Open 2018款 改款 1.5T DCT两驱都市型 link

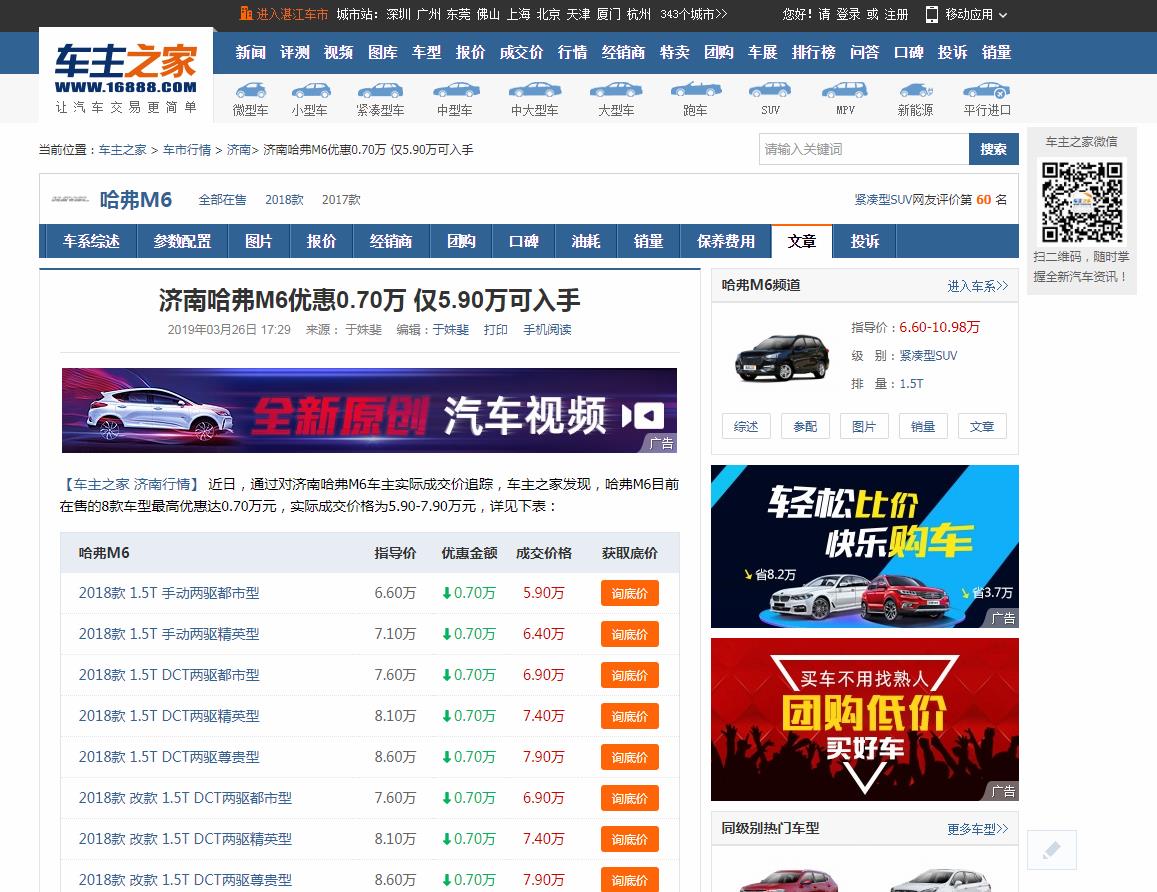[185, 798]
